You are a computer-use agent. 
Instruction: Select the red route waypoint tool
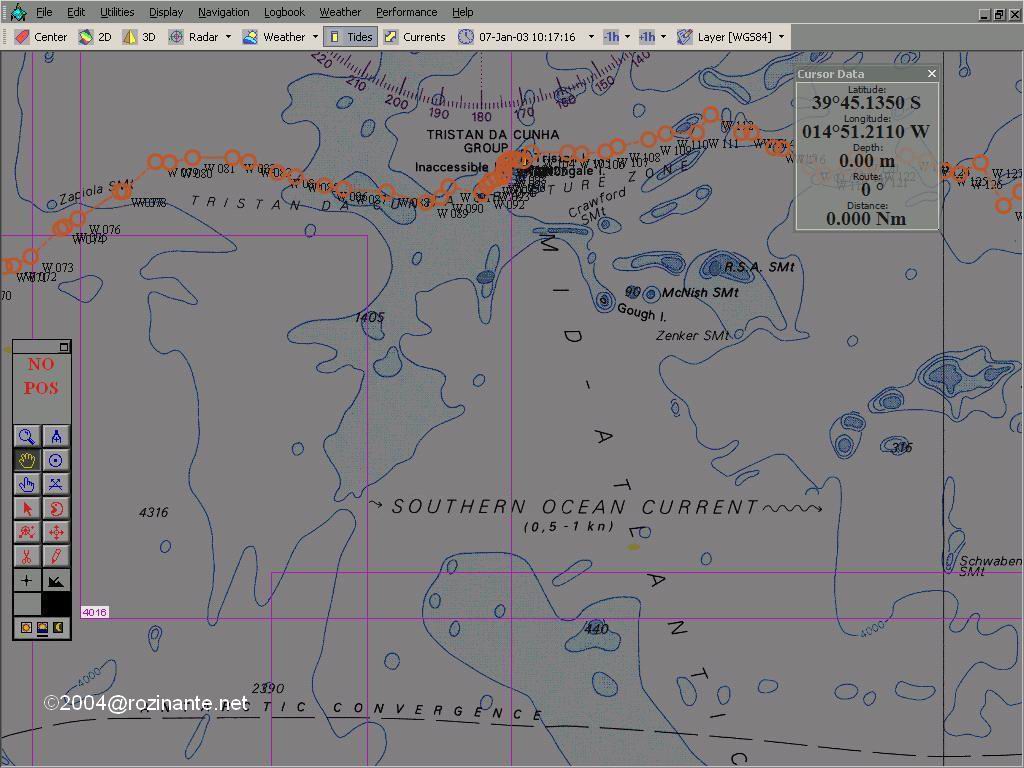[27, 533]
